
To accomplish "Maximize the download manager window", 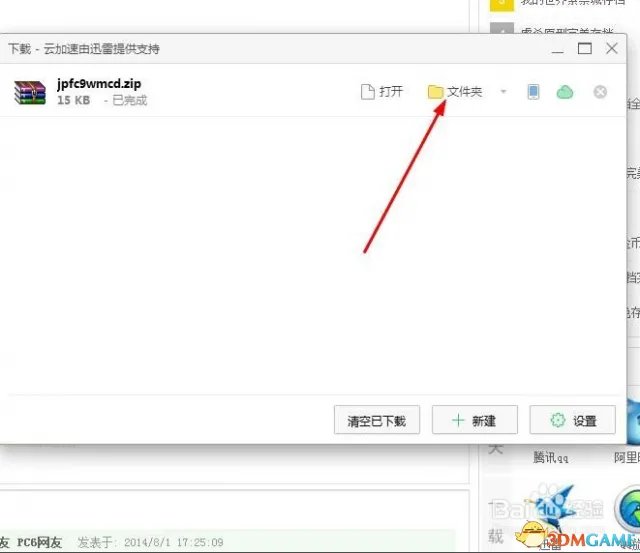I will tap(585, 48).
